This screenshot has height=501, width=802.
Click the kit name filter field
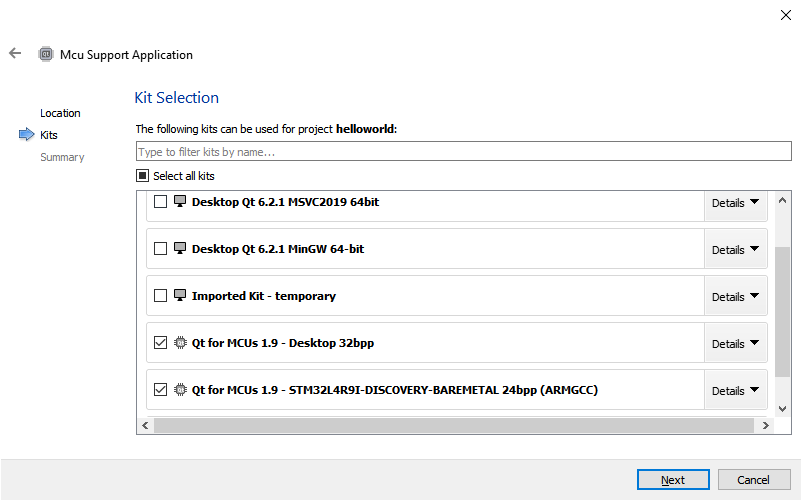point(463,152)
